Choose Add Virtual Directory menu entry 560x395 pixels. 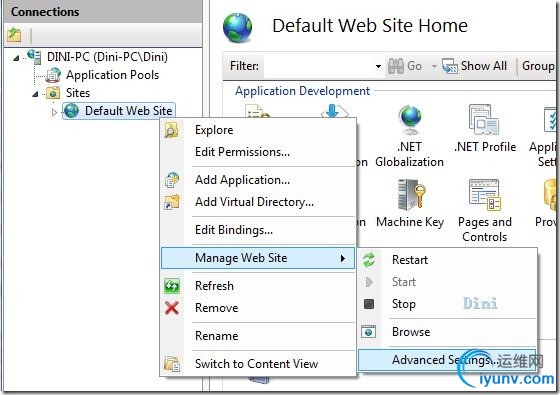tap(254, 202)
